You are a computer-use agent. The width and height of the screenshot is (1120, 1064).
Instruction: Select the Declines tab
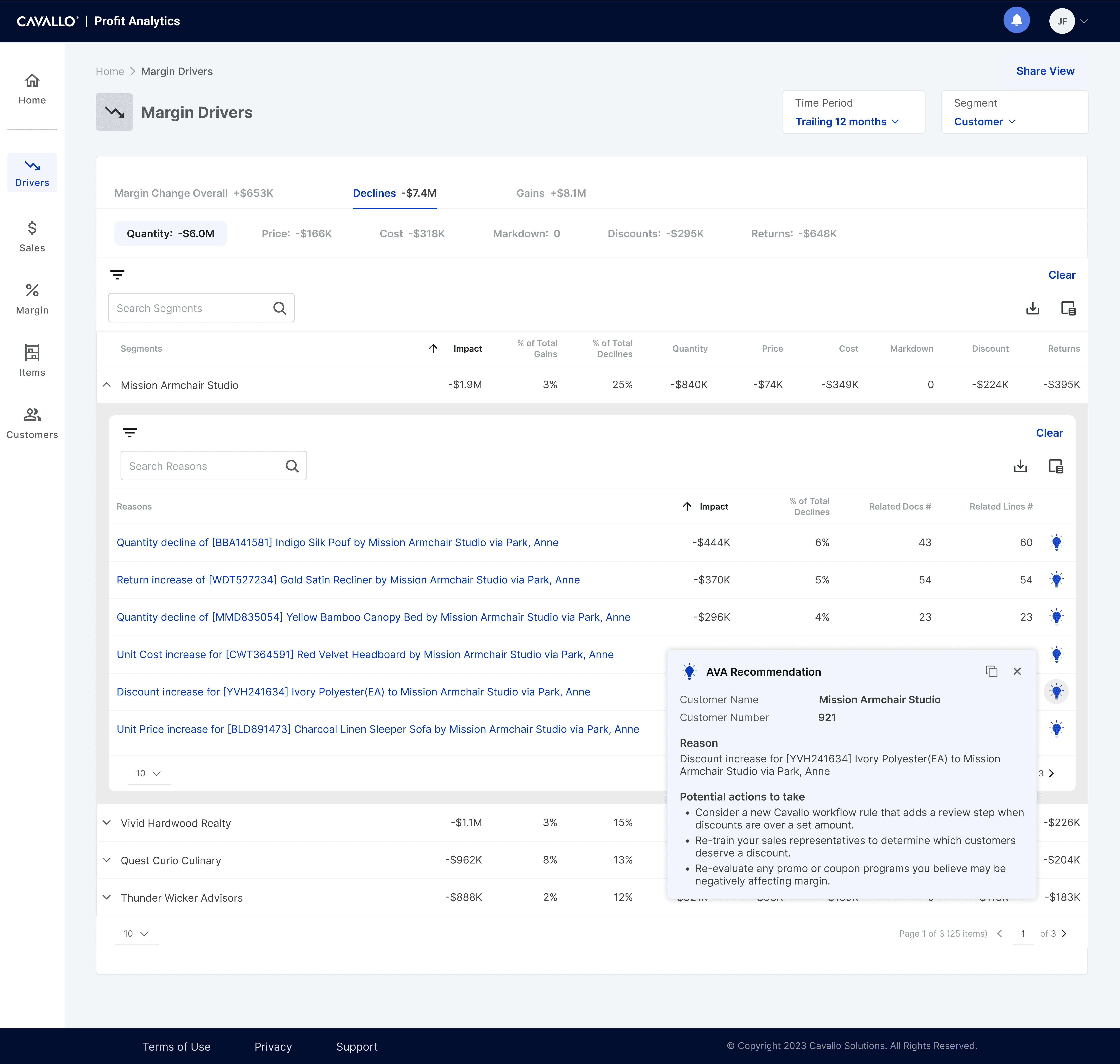[x=395, y=193]
